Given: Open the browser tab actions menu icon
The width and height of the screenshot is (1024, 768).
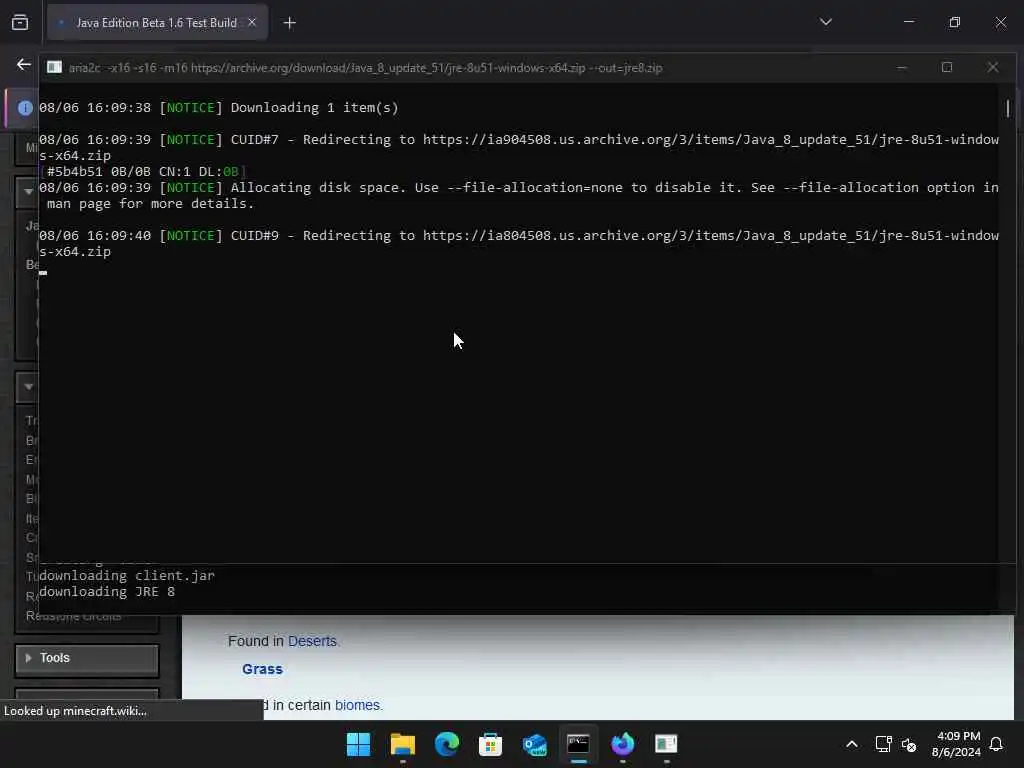Looking at the screenshot, I should [20, 23].
